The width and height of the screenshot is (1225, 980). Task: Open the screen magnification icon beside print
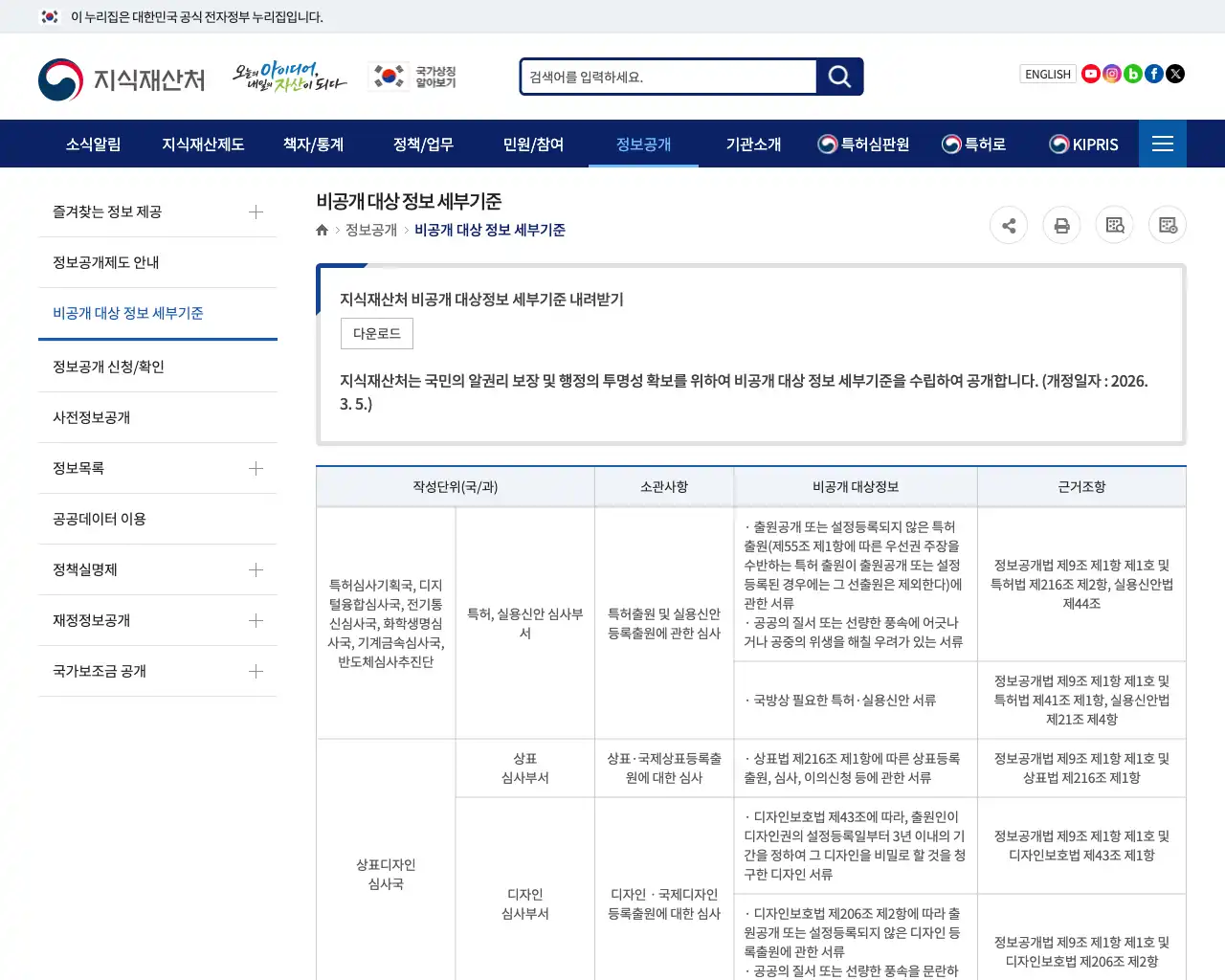click(x=1114, y=225)
